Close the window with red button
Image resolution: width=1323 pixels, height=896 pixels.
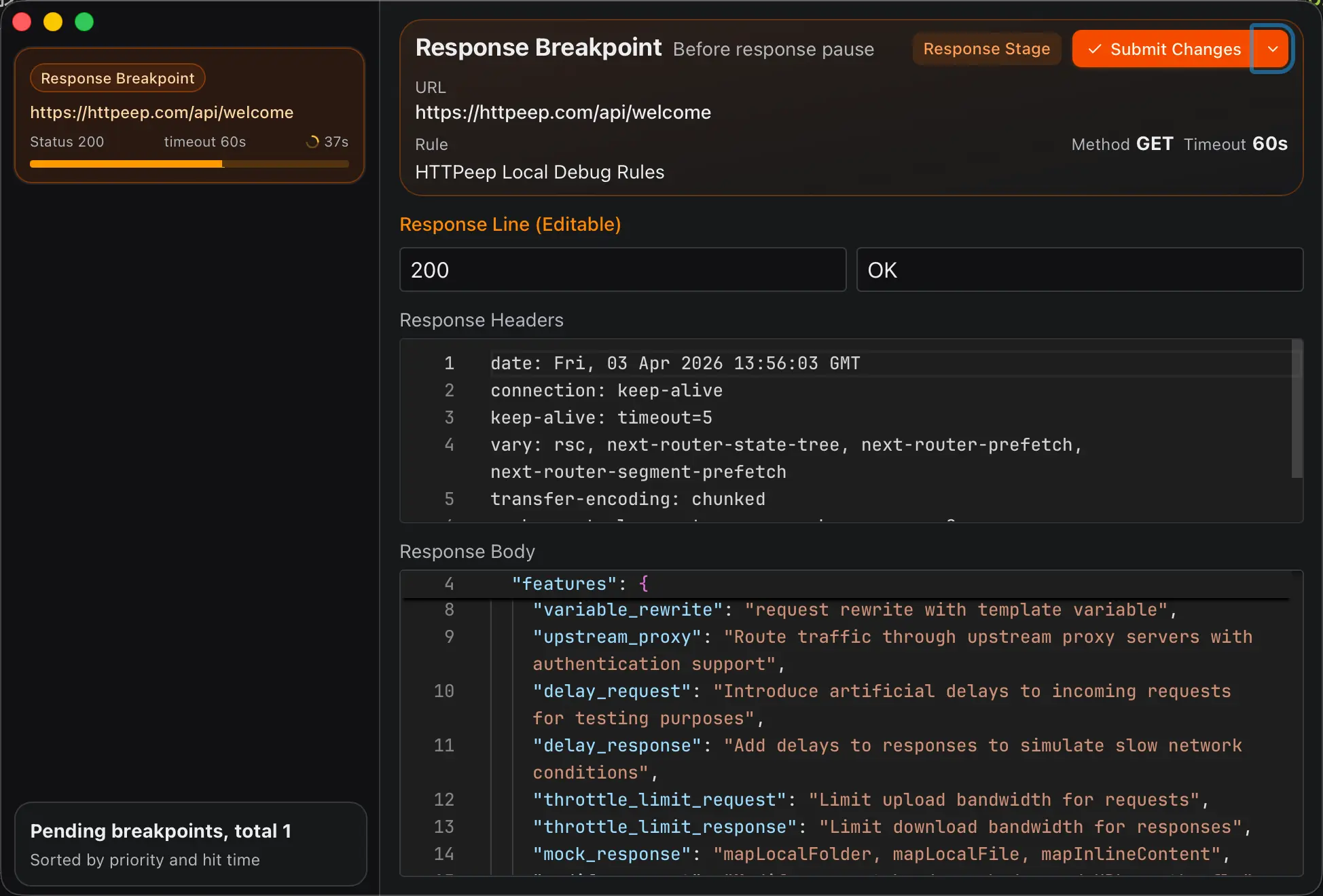tap(22, 22)
